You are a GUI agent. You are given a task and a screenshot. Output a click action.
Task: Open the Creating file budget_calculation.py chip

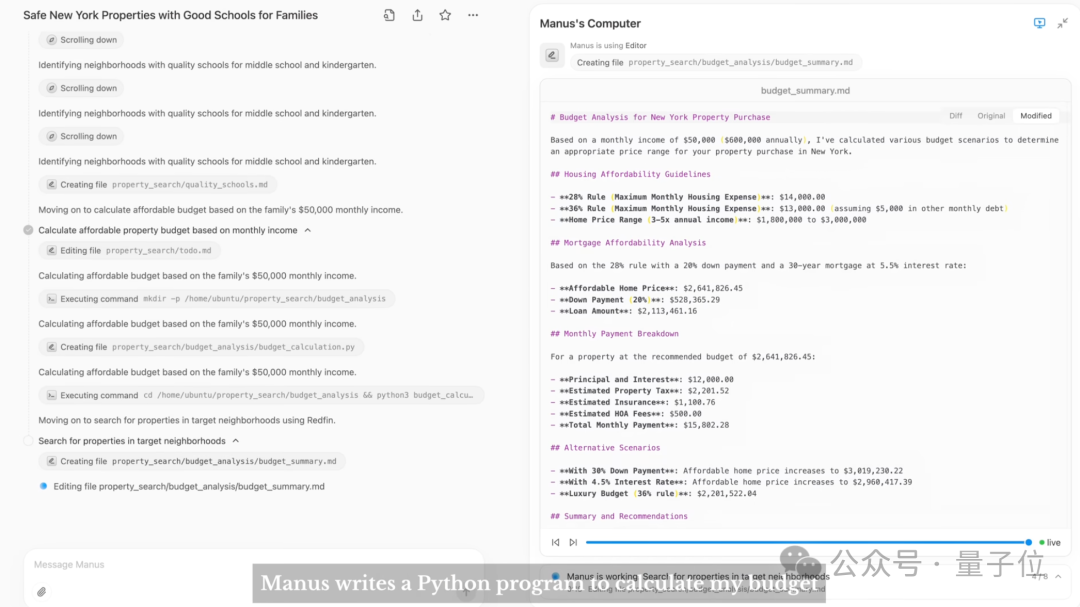[x=201, y=347]
